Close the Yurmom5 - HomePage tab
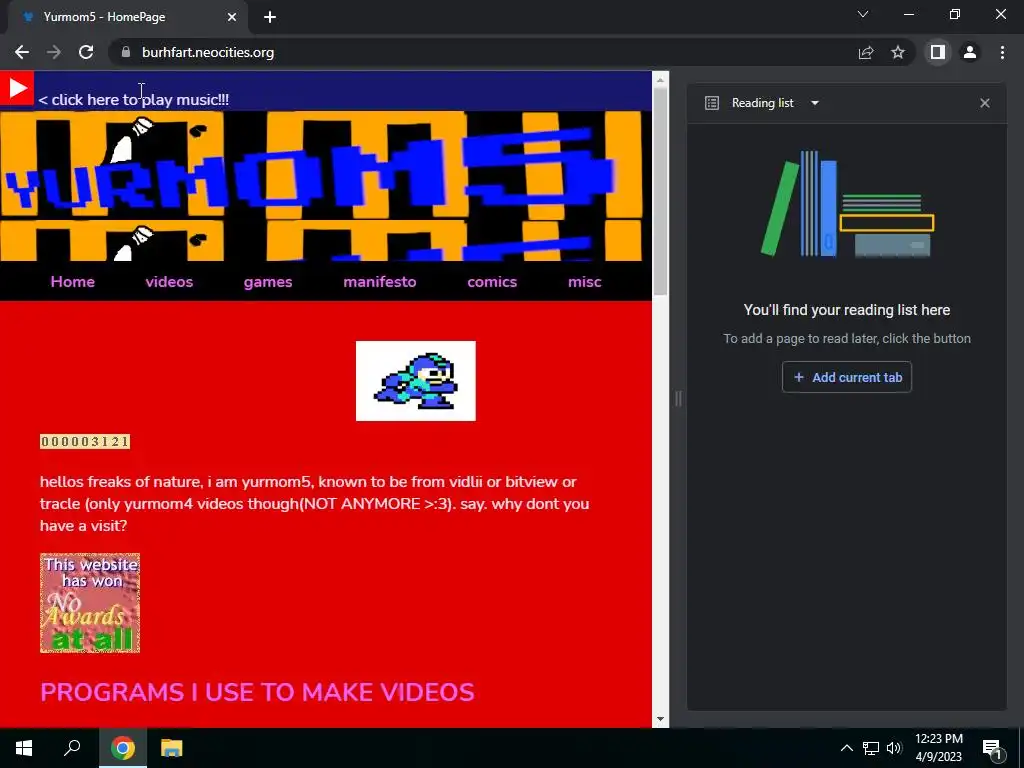 pyautogui.click(x=232, y=17)
